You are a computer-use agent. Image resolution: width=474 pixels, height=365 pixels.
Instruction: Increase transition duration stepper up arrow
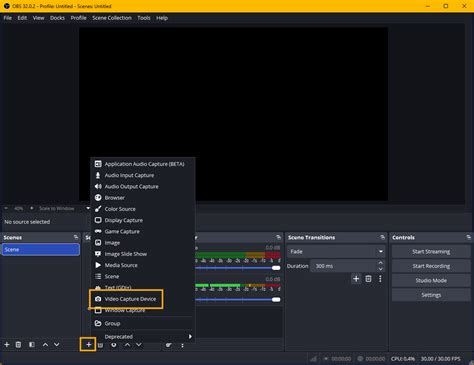pyautogui.click(x=381, y=263)
